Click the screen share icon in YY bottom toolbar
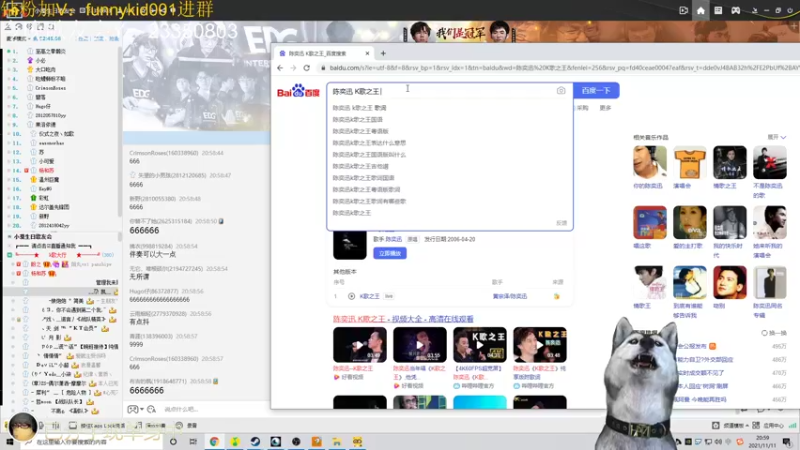Screen dimensions: 800x450 [72, 425]
